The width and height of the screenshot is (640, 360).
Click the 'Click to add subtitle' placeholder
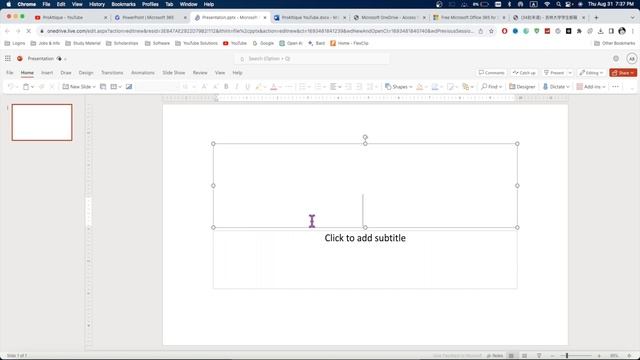click(x=365, y=238)
